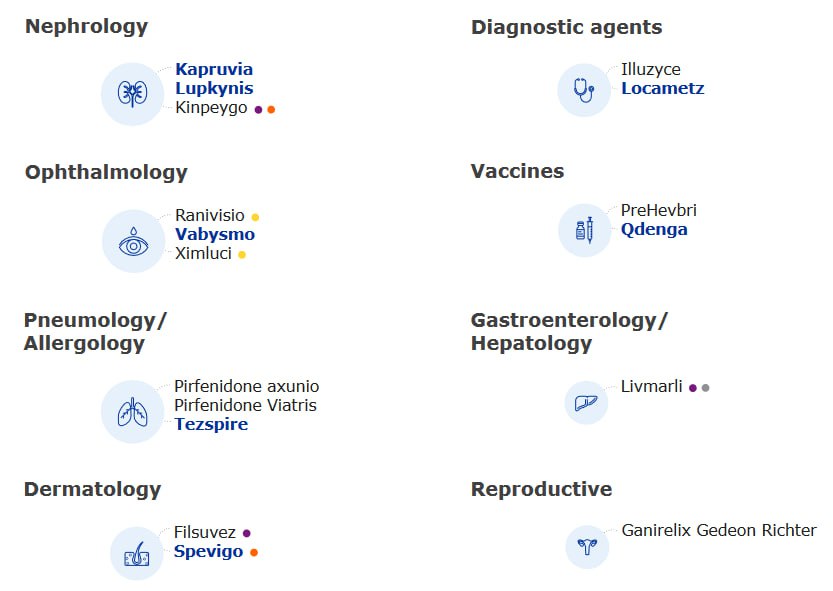Select the eye icon under Ophthalmology
This screenshot has width=833, height=591.
click(x=133, y=241)
